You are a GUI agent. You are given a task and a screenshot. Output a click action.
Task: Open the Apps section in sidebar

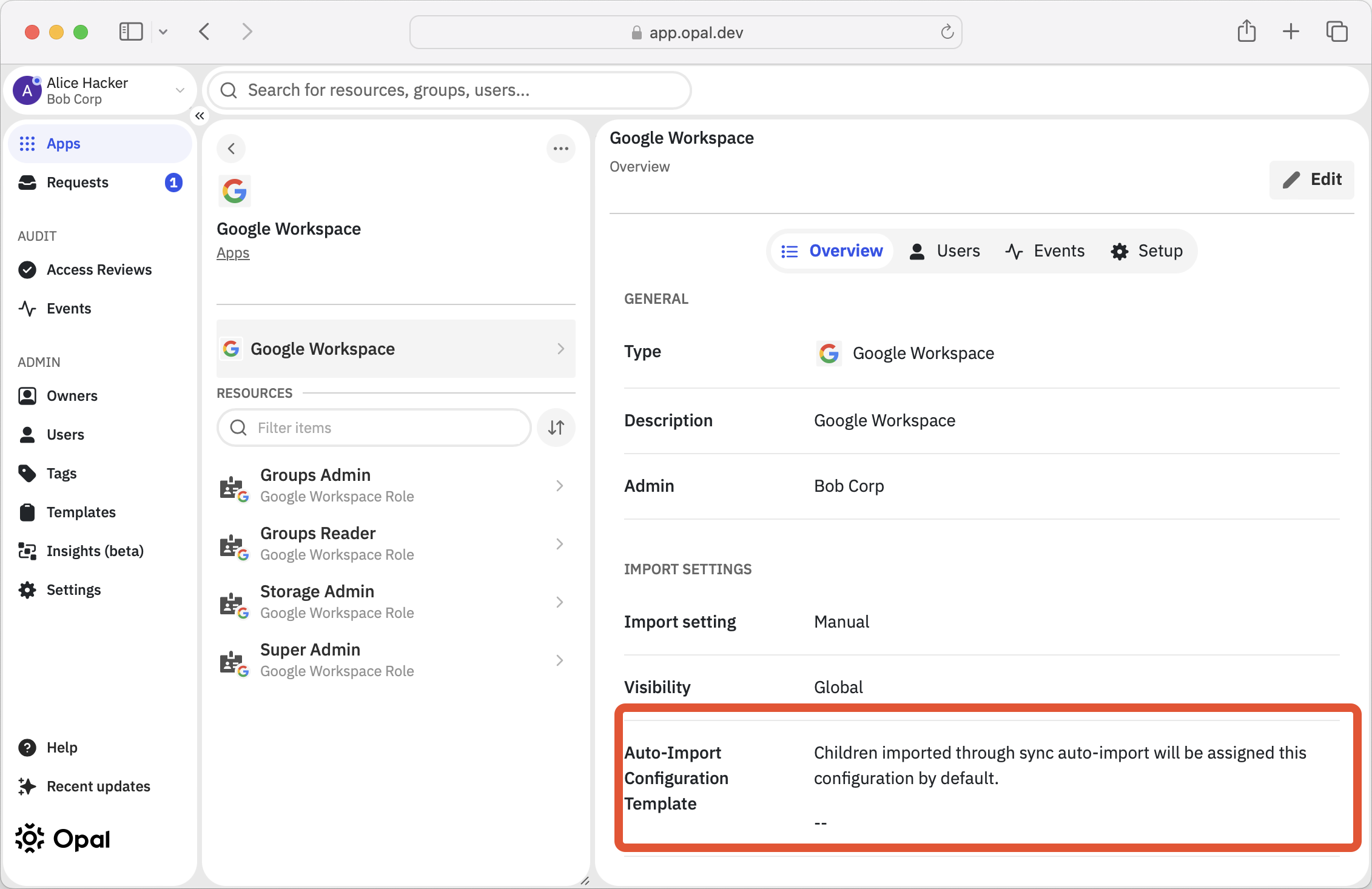[99, 144]
